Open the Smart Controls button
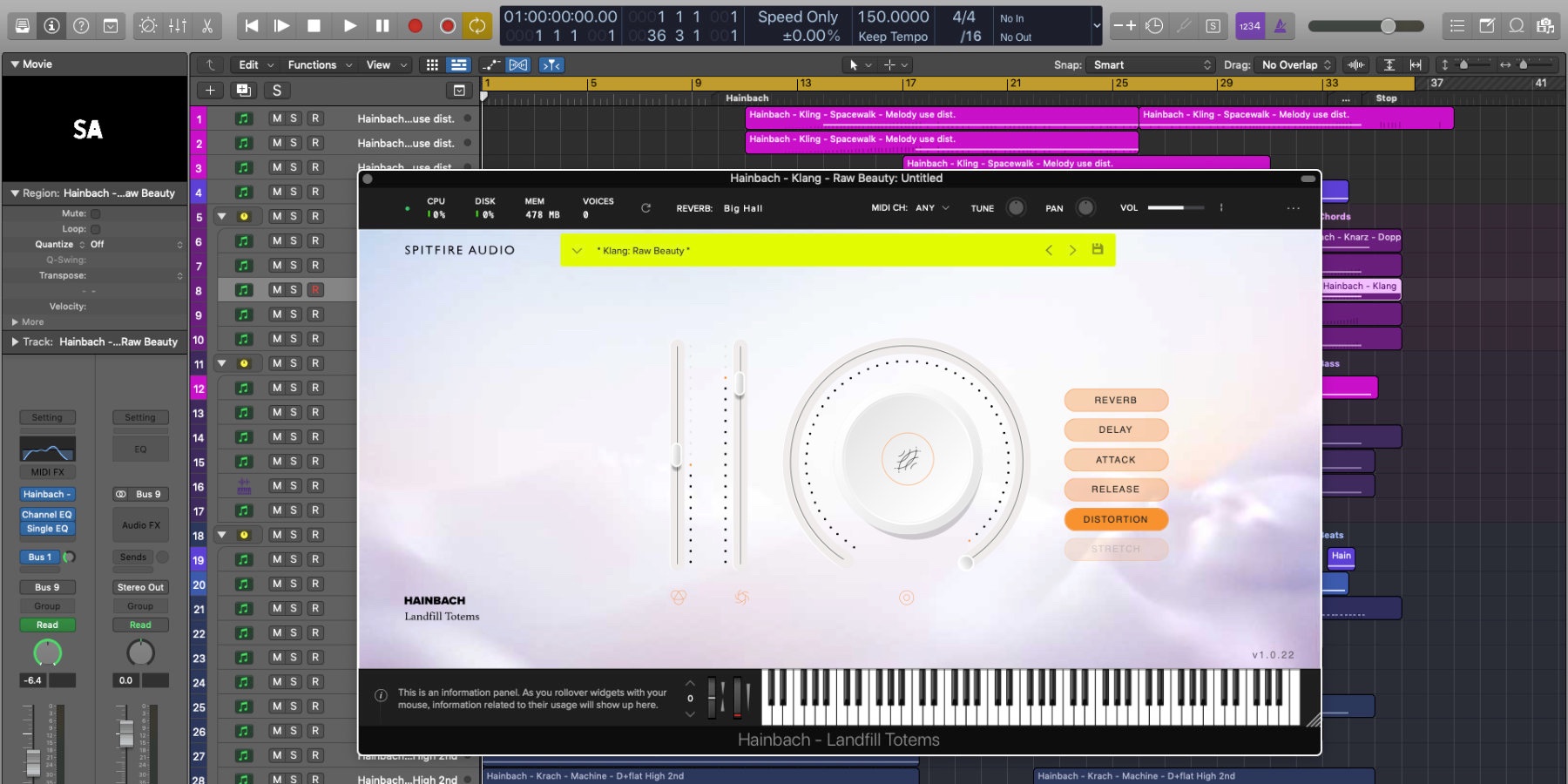 click(148, 26)
